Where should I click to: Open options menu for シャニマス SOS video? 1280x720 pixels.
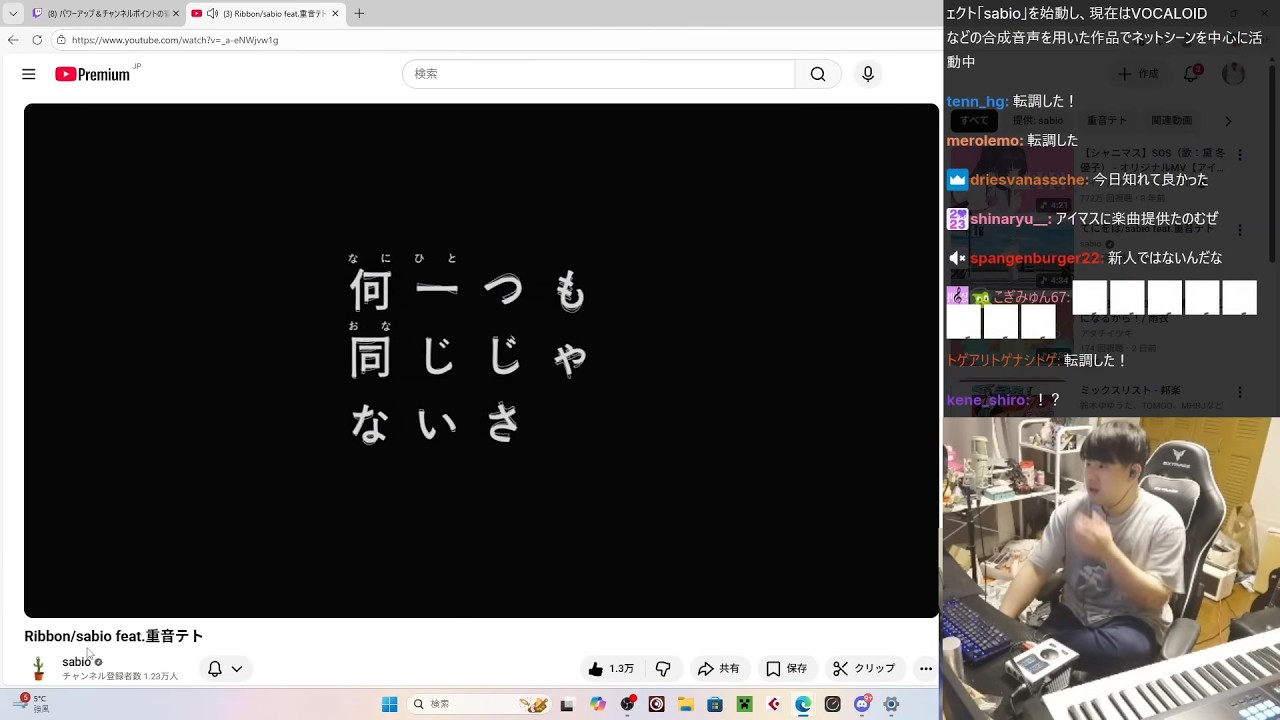click(x=1240, y=155)
